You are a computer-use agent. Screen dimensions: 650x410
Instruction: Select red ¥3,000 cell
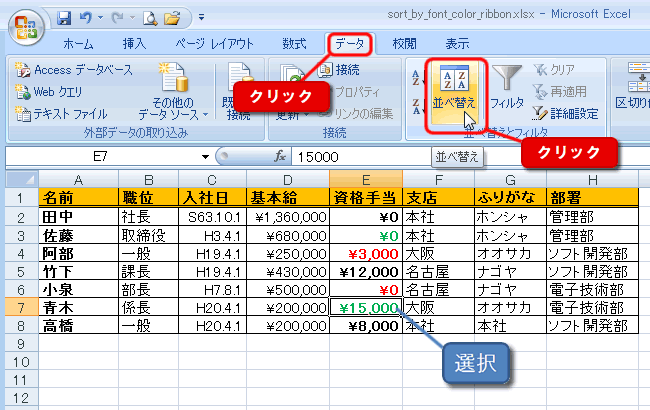pos(366,253)
